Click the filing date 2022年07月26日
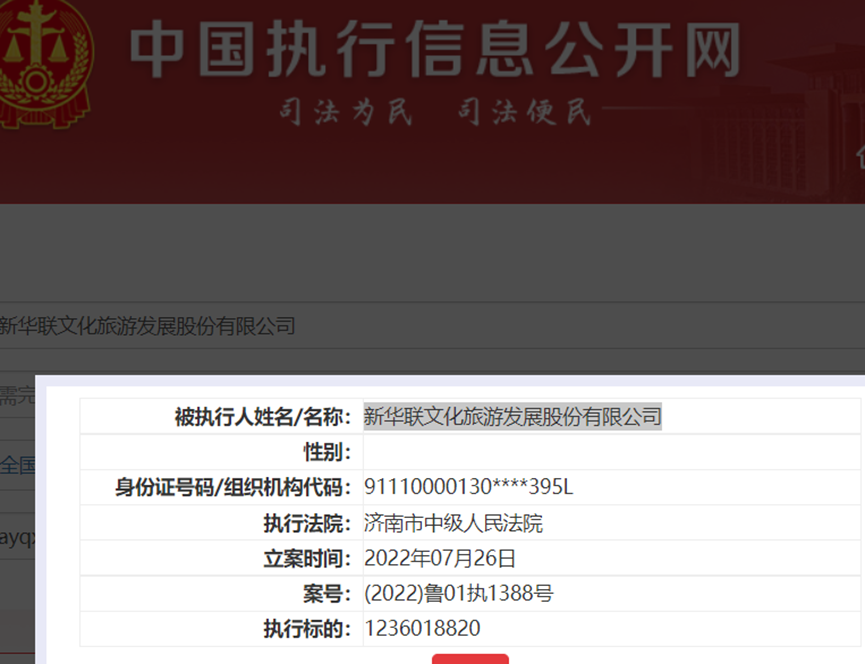This screenshot has height=664, width=865. (x=440, y=558)
